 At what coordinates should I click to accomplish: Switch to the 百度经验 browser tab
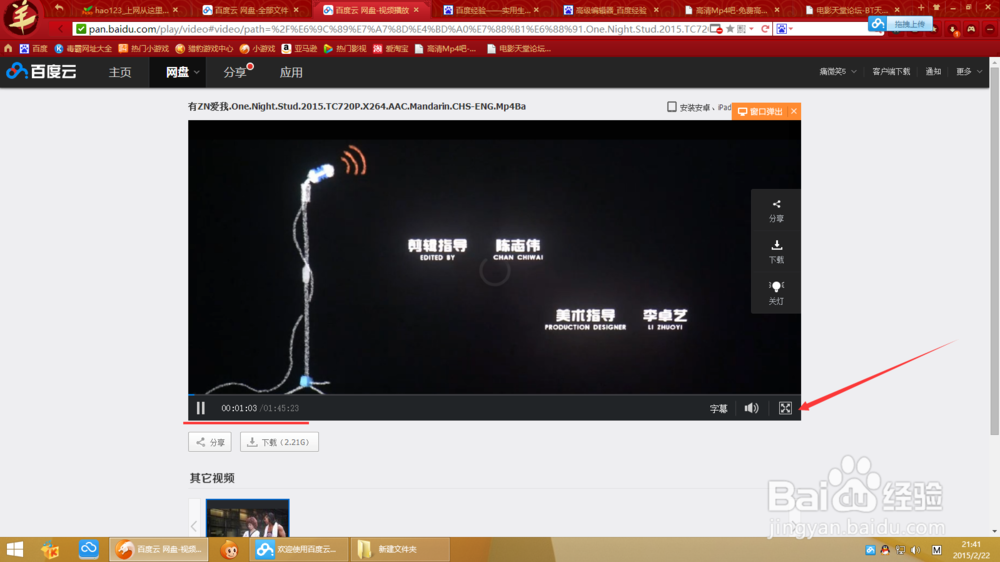coord(490,10)
